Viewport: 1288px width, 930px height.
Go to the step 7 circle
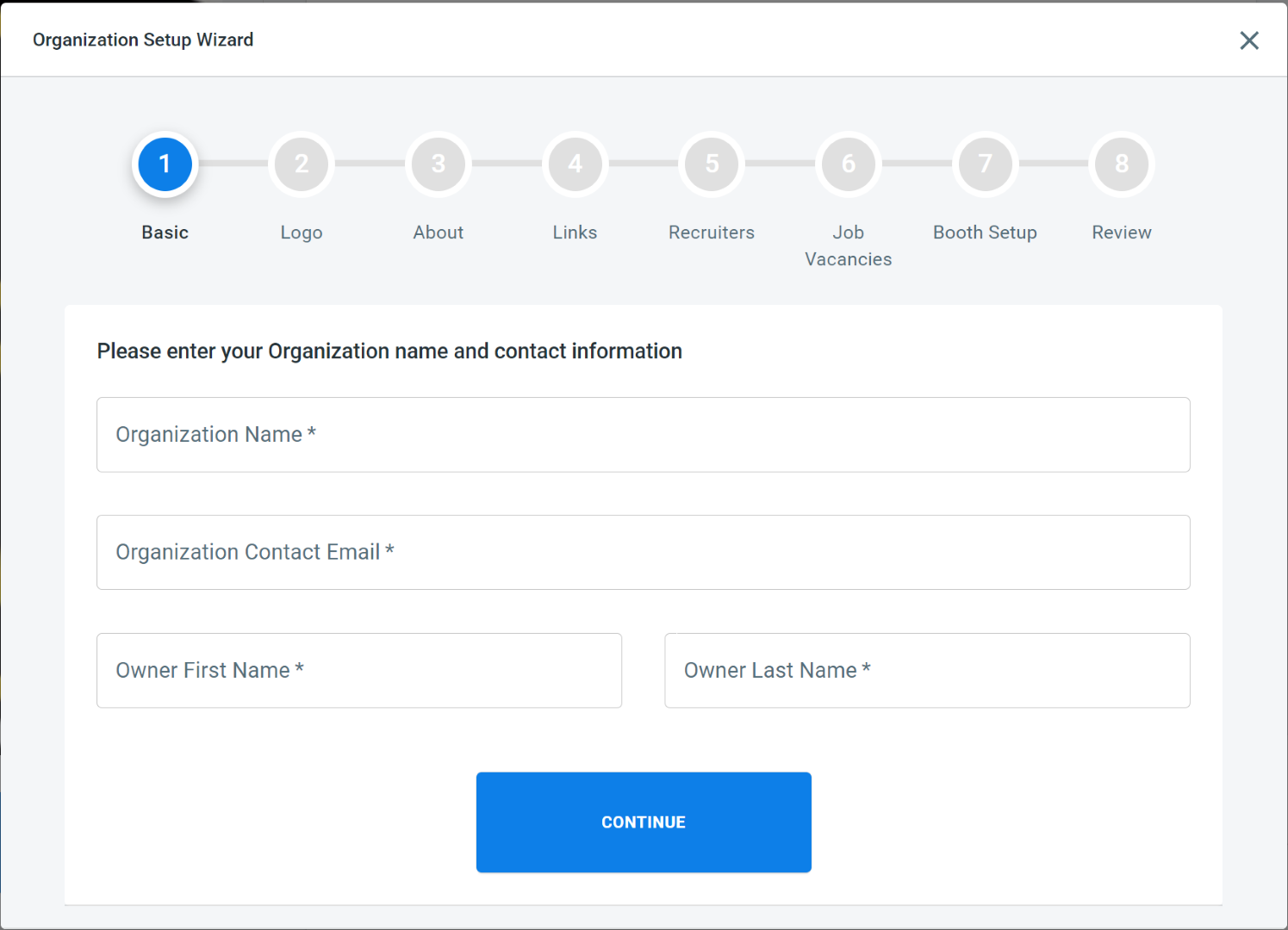tap(985, 164)
